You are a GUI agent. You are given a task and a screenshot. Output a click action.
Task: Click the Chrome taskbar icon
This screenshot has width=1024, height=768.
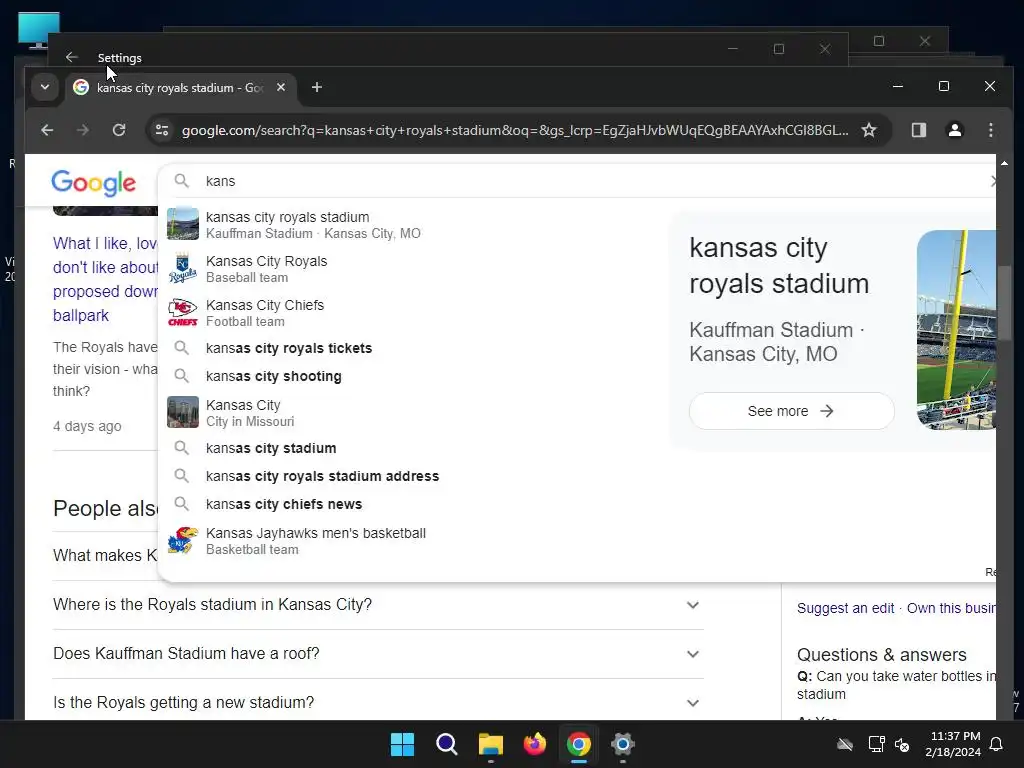(x=579, y=744)
